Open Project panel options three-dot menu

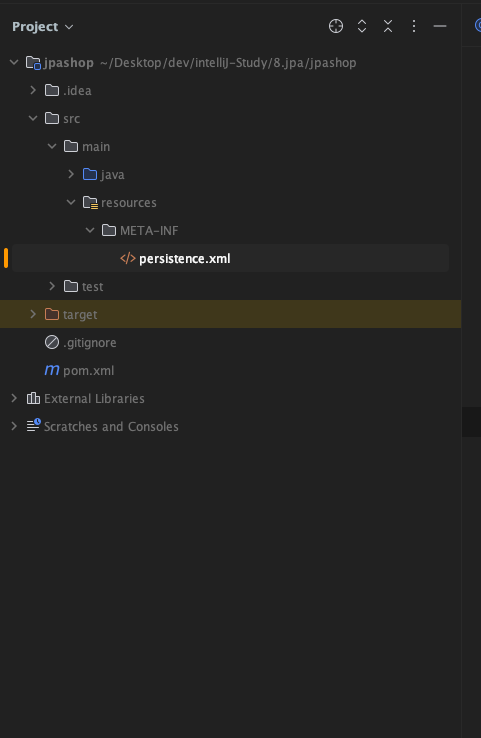(414, 26)
